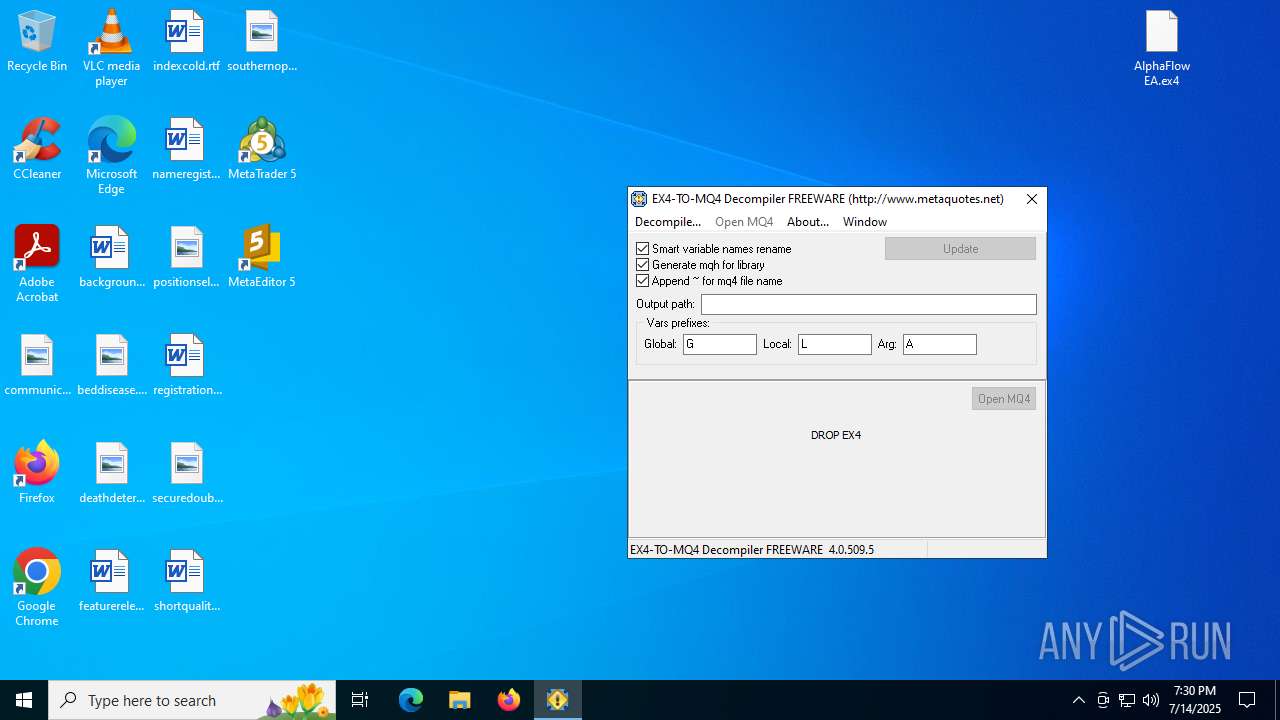
Task: Select MetaEditor 5 desktop shortcut
Action: point(262,258)
